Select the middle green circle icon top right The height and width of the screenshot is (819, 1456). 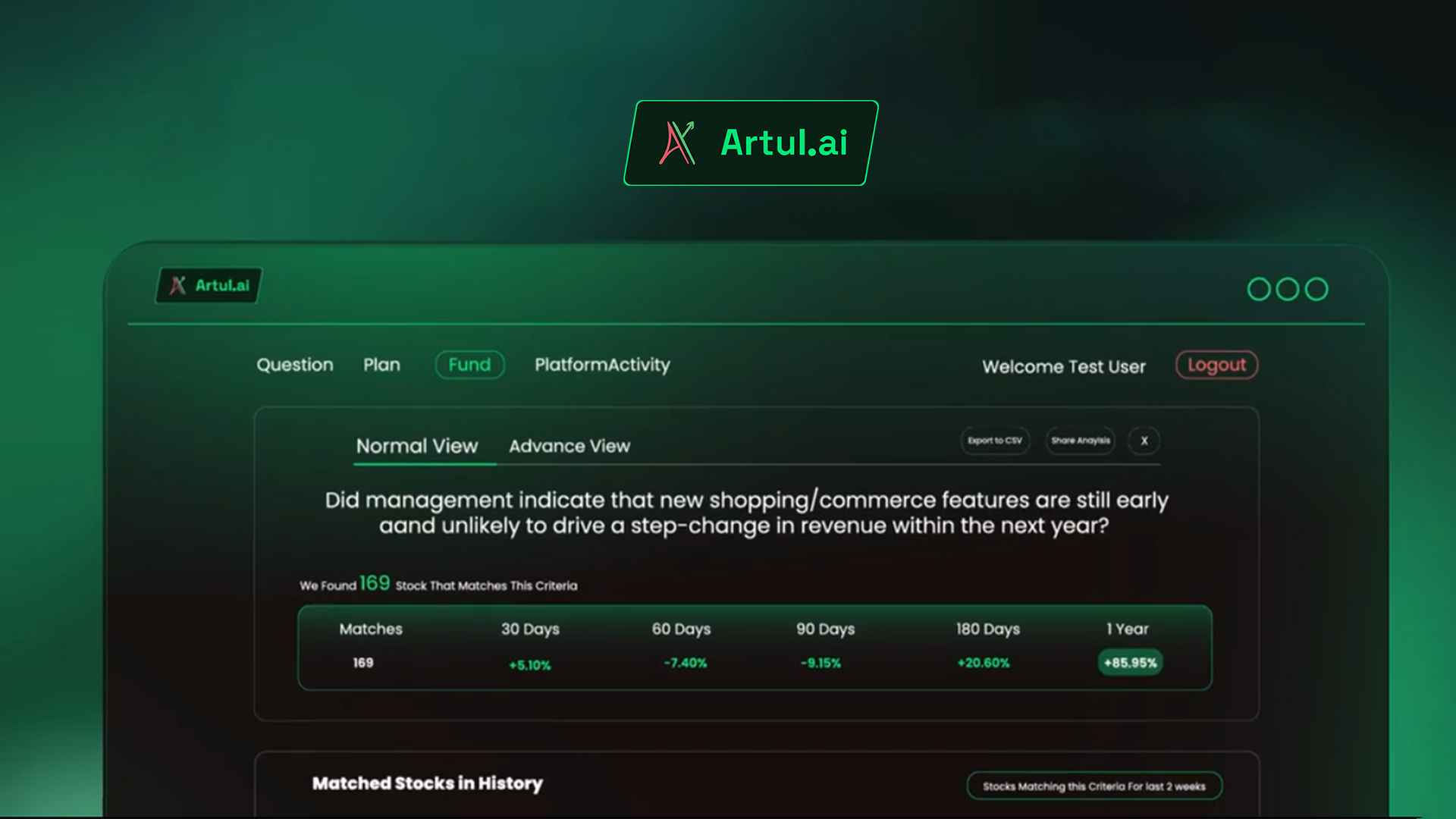pyautogui.click(x=1287, y=289)
